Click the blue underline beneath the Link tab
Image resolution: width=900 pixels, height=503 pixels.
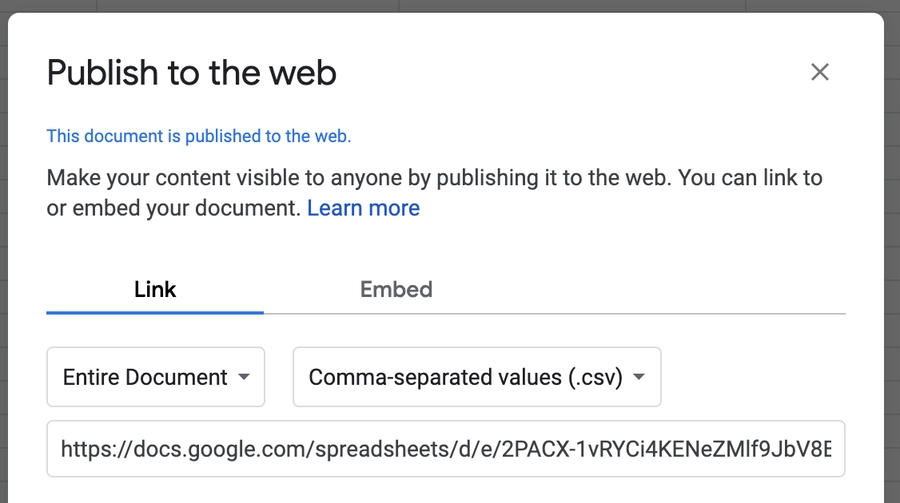point(155,312)
